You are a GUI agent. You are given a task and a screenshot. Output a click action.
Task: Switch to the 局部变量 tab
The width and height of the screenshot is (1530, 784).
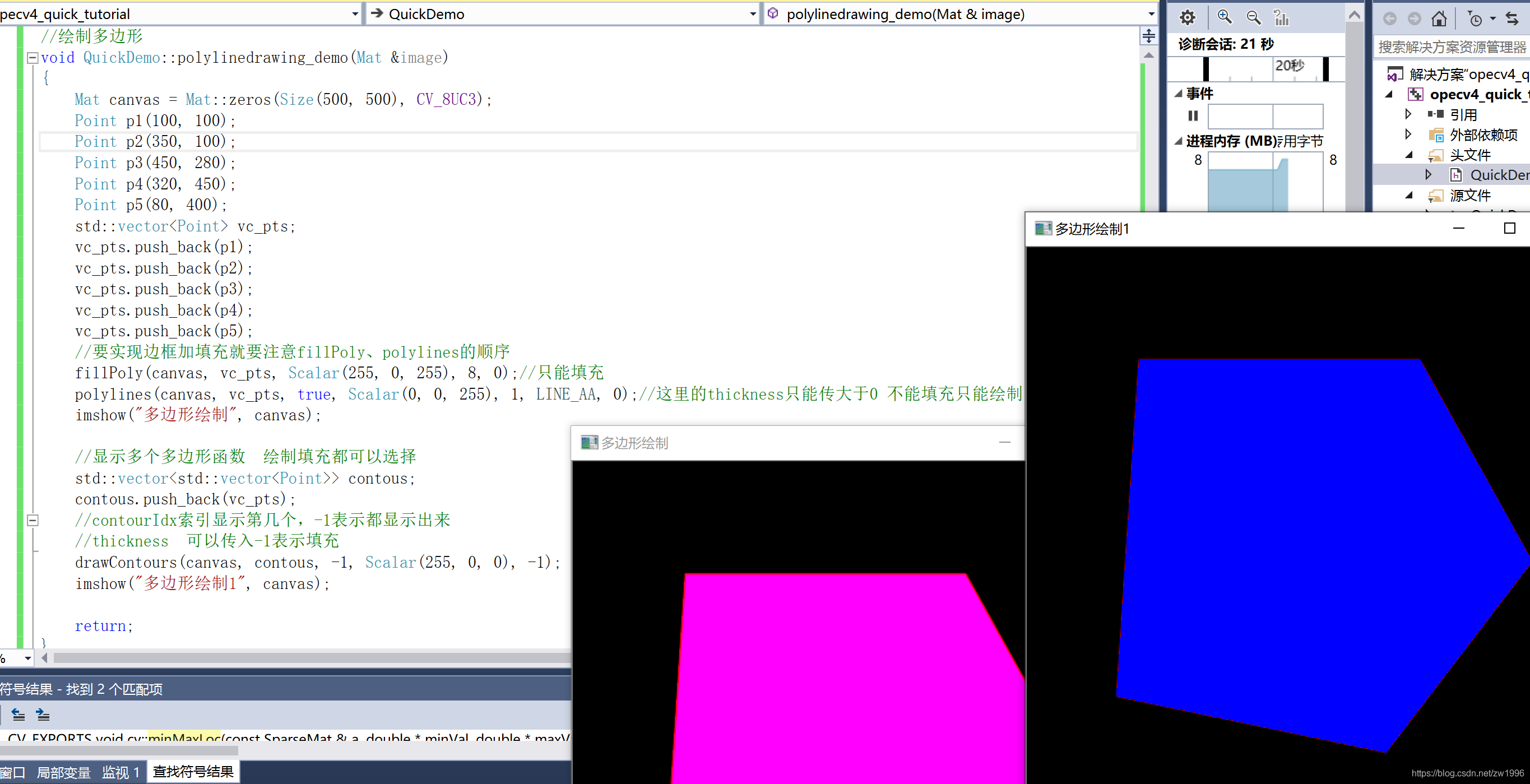(63, 772)
